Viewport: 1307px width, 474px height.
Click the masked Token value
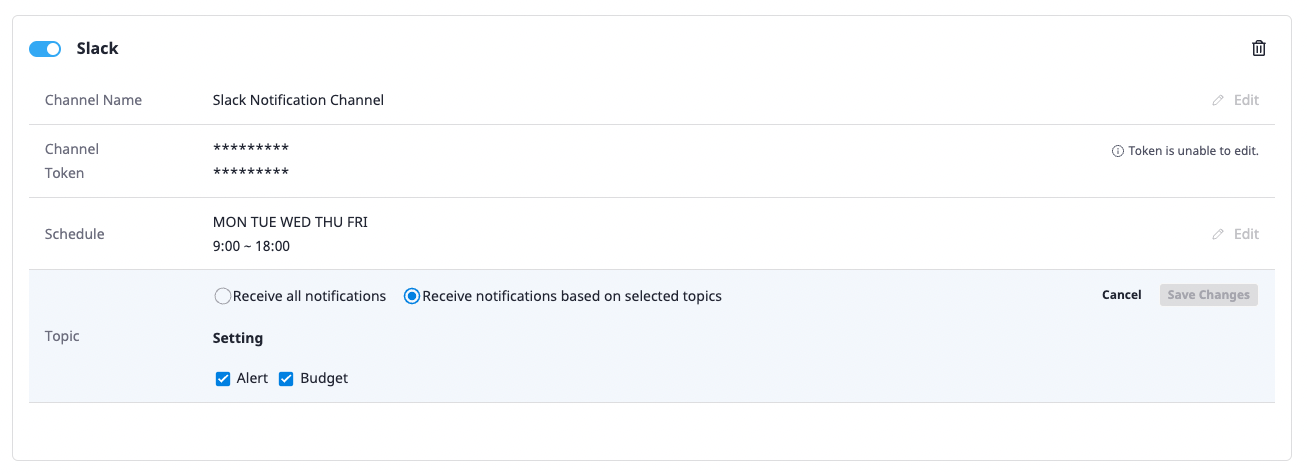click(x=251, y=173)
